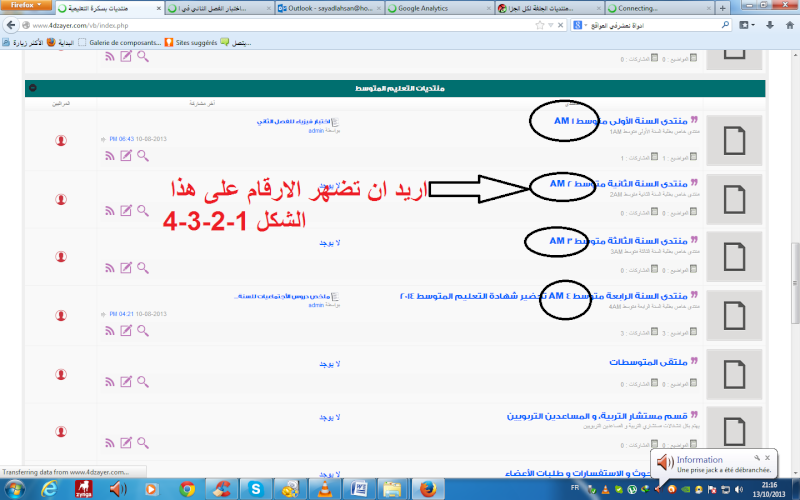The width and height of the screenshot is (800, 500).
Task: Switch to the Connecting... tab
Action: point(659,8)
